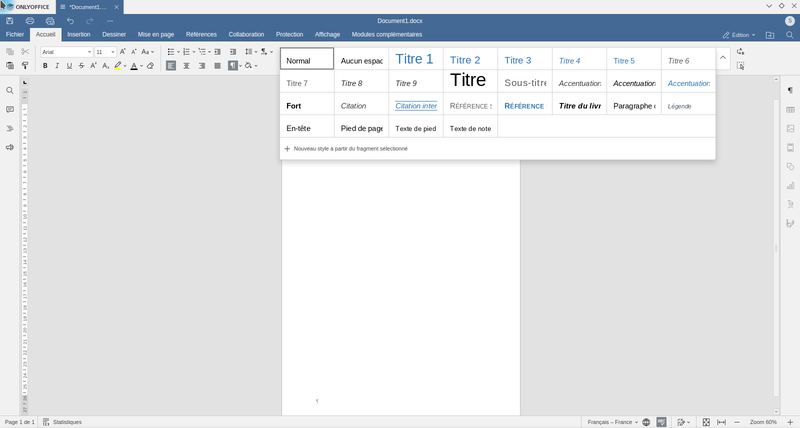The width and height of the screenshot is (800, 428).
Task: Click the Copy style format painter icon
Action: (25, 66)
